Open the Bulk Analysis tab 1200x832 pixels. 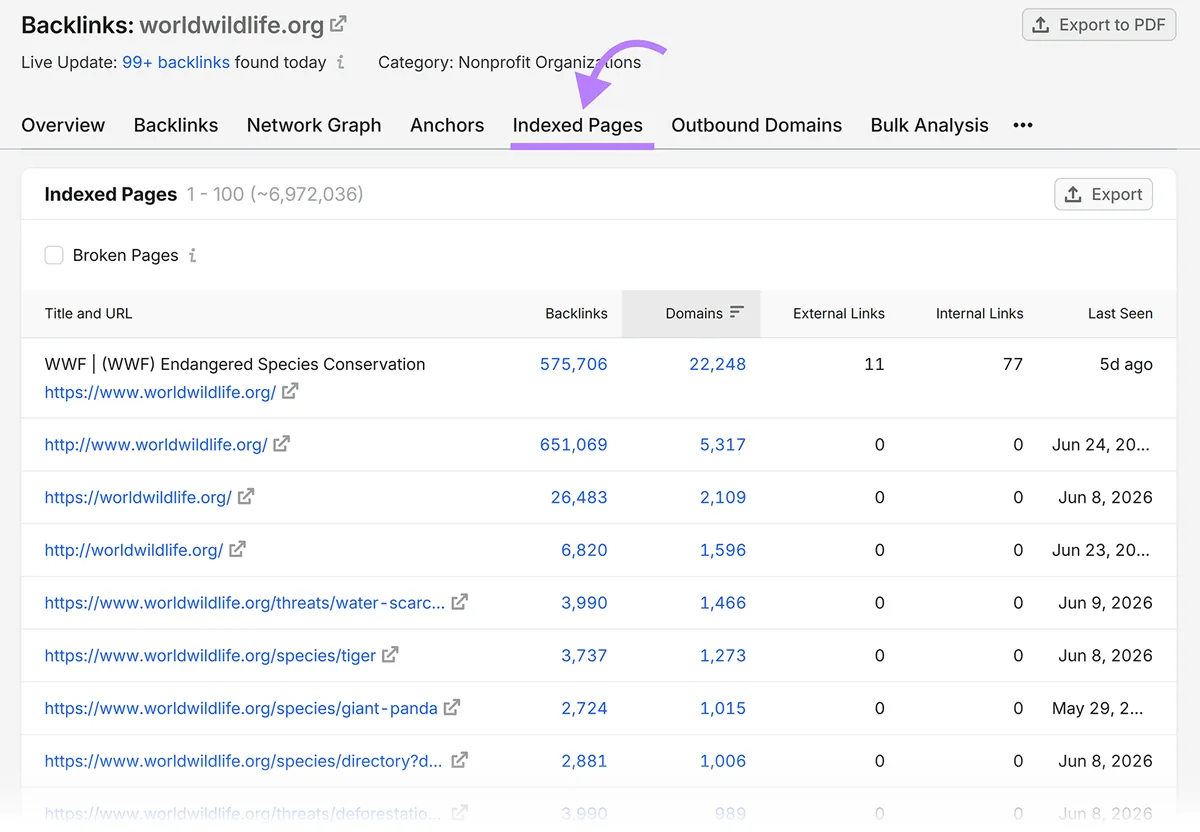pyautogui.click(x=930, y=125)
